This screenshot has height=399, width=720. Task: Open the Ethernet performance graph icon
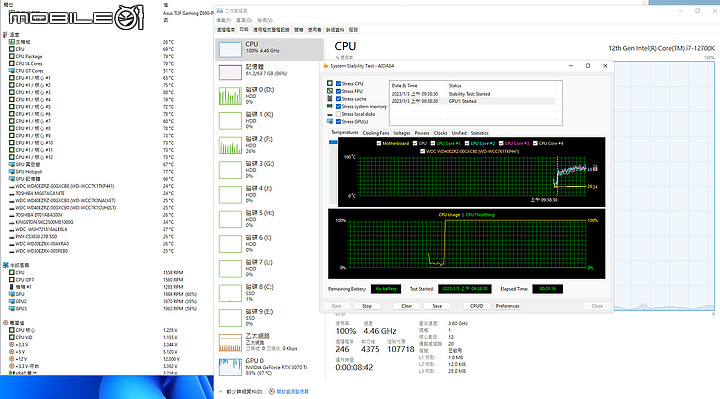(x=230, y=343)
